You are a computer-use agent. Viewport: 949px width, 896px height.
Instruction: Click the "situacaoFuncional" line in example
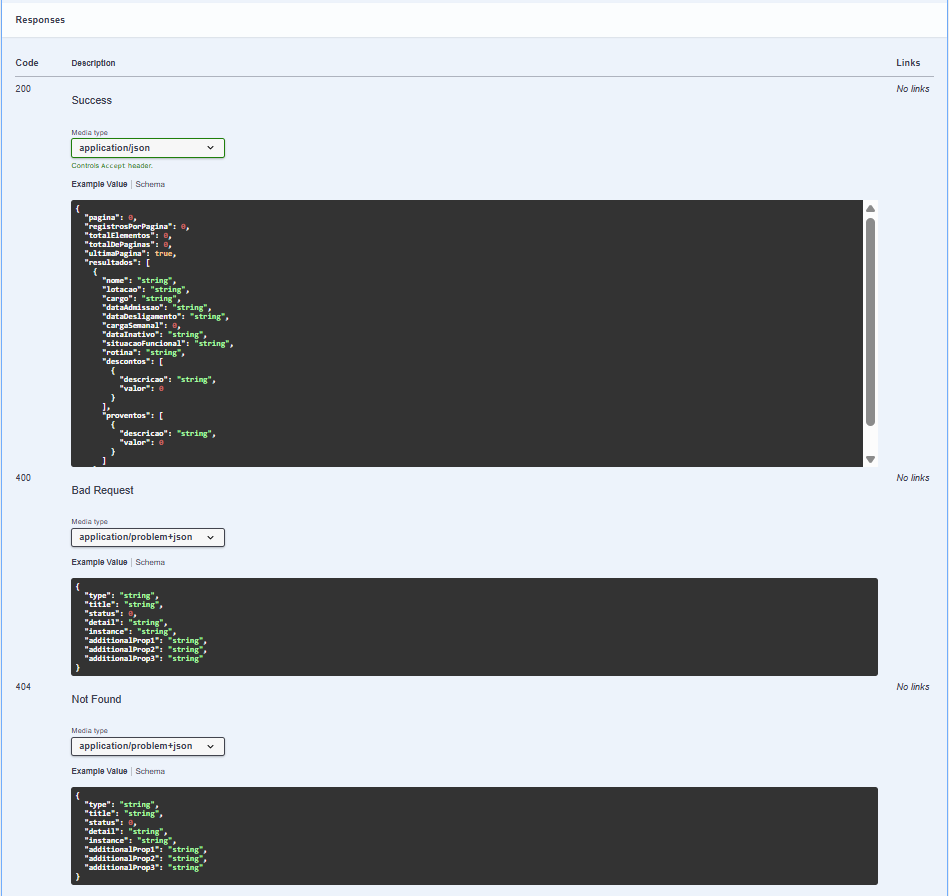168,344
